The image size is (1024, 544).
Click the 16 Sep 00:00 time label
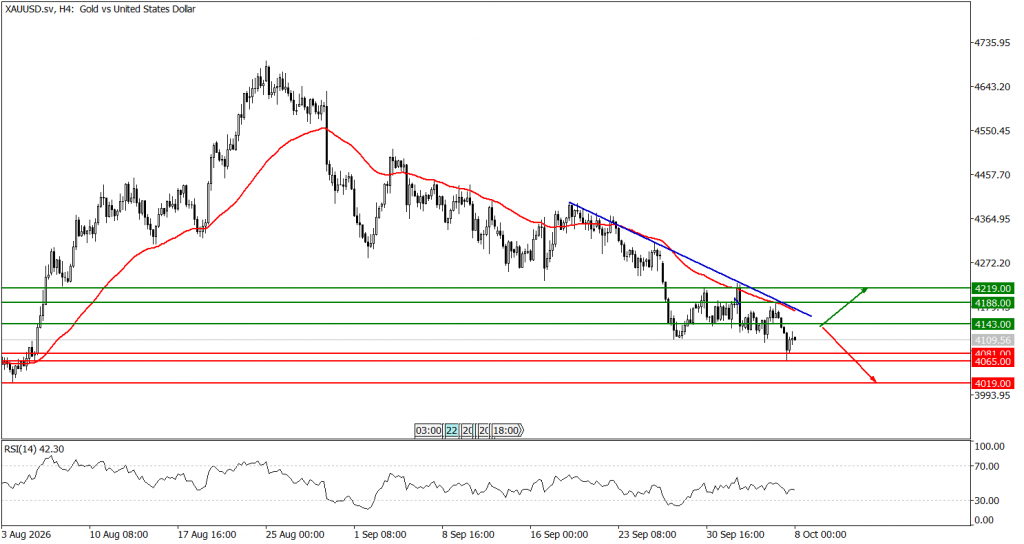pos(559,535)
